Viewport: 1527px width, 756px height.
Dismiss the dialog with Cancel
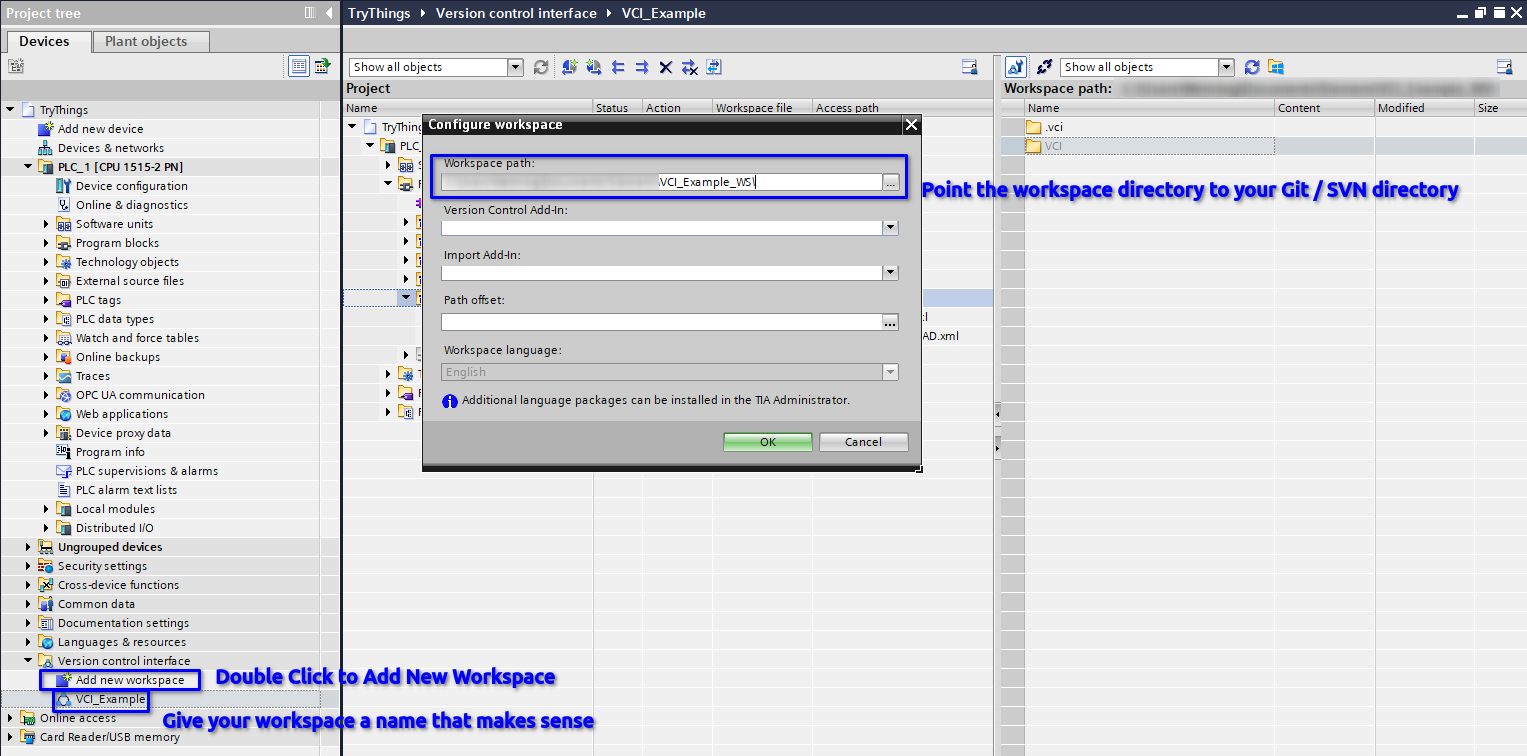click(x=863, y=441)
